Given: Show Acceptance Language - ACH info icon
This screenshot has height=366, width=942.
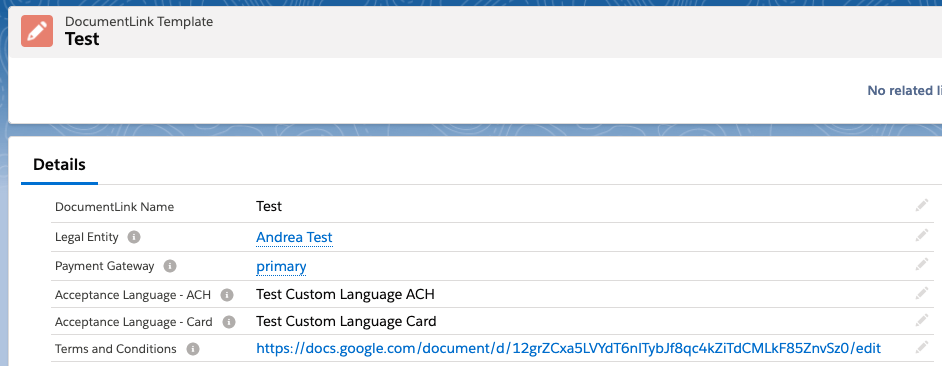Looking at the screenshot, I should tap(226, 295).
